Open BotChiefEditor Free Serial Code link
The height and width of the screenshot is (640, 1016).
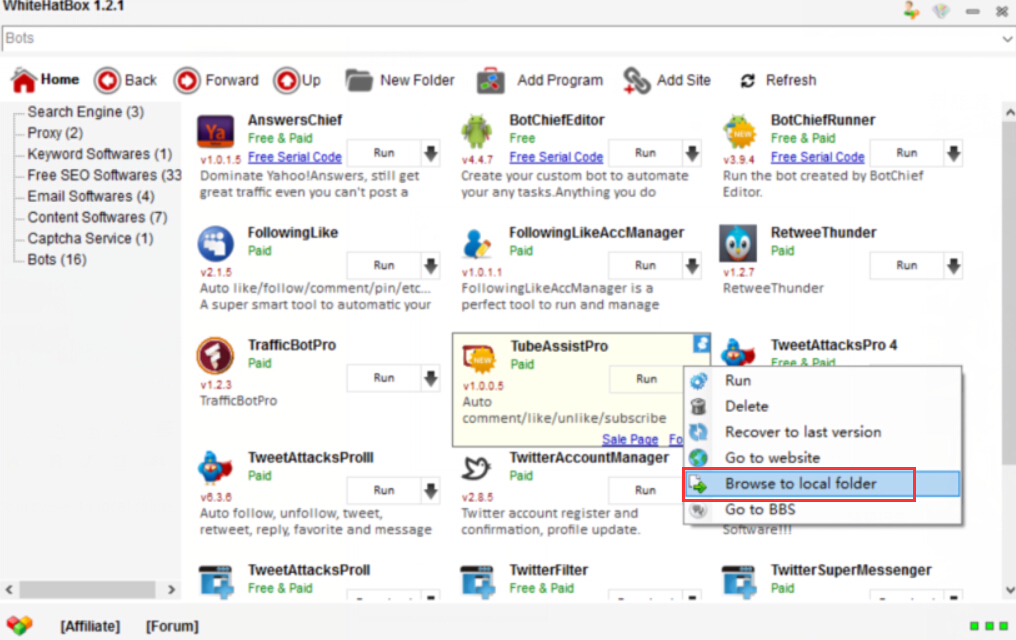pos(556,157)
